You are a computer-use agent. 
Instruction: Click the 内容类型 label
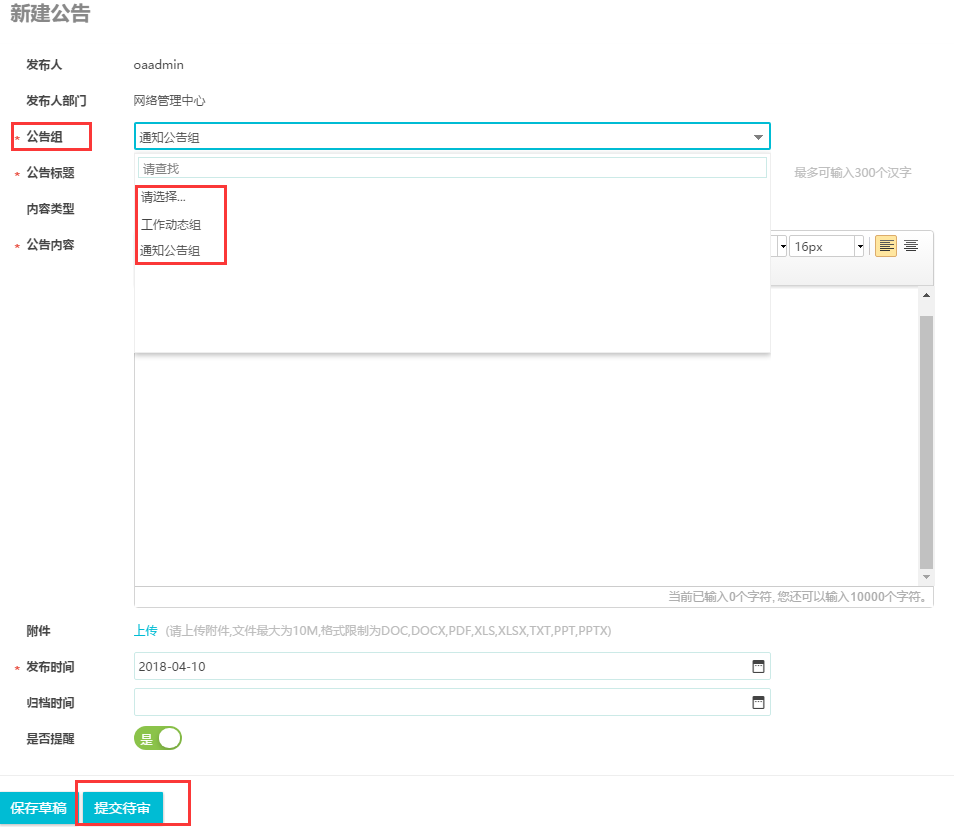(x=50, y=209)
